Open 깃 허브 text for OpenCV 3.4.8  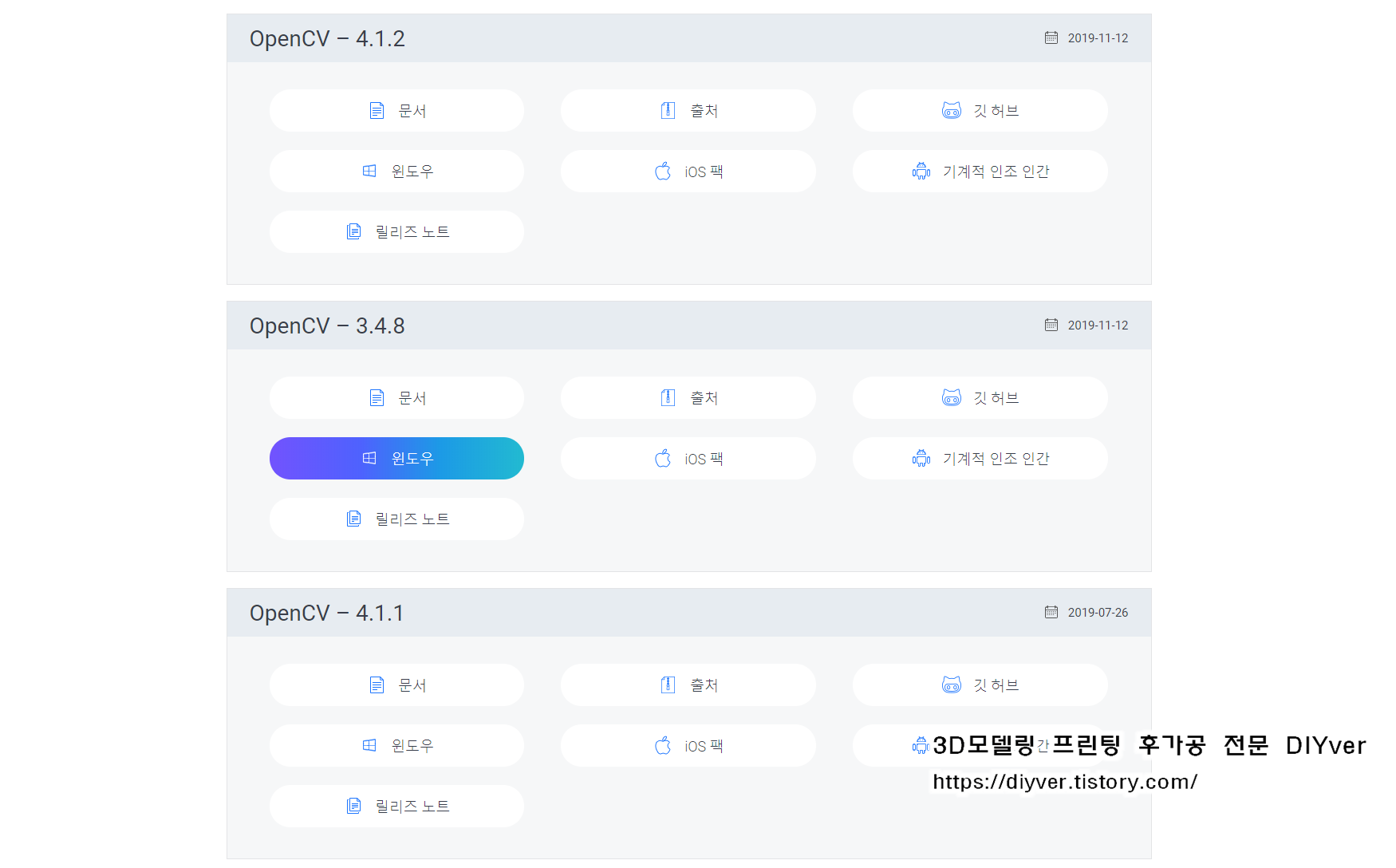(996, 398)
